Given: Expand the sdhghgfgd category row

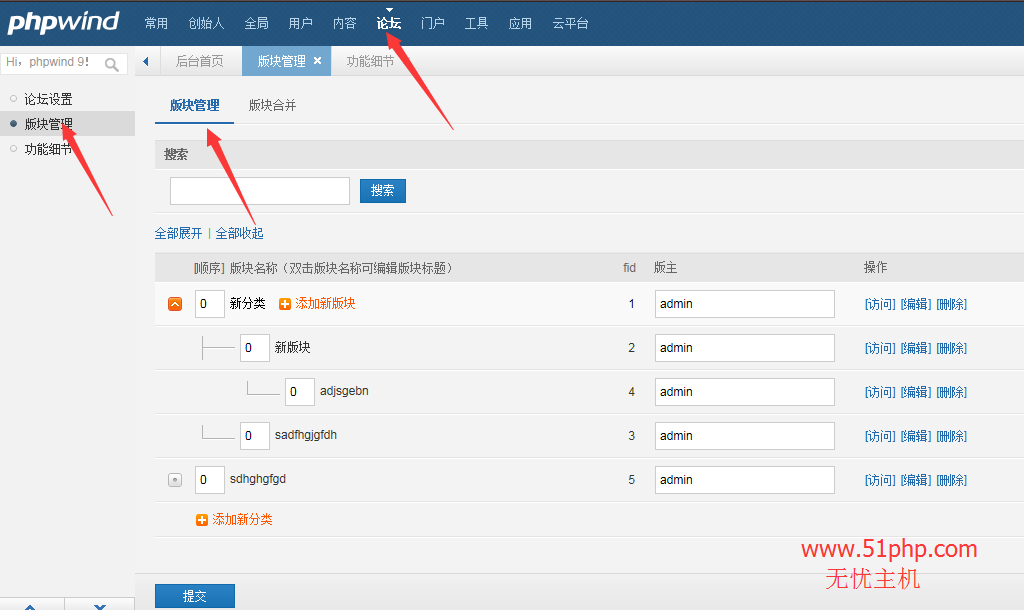Looking at the screenshot, I should coord(175,480).
